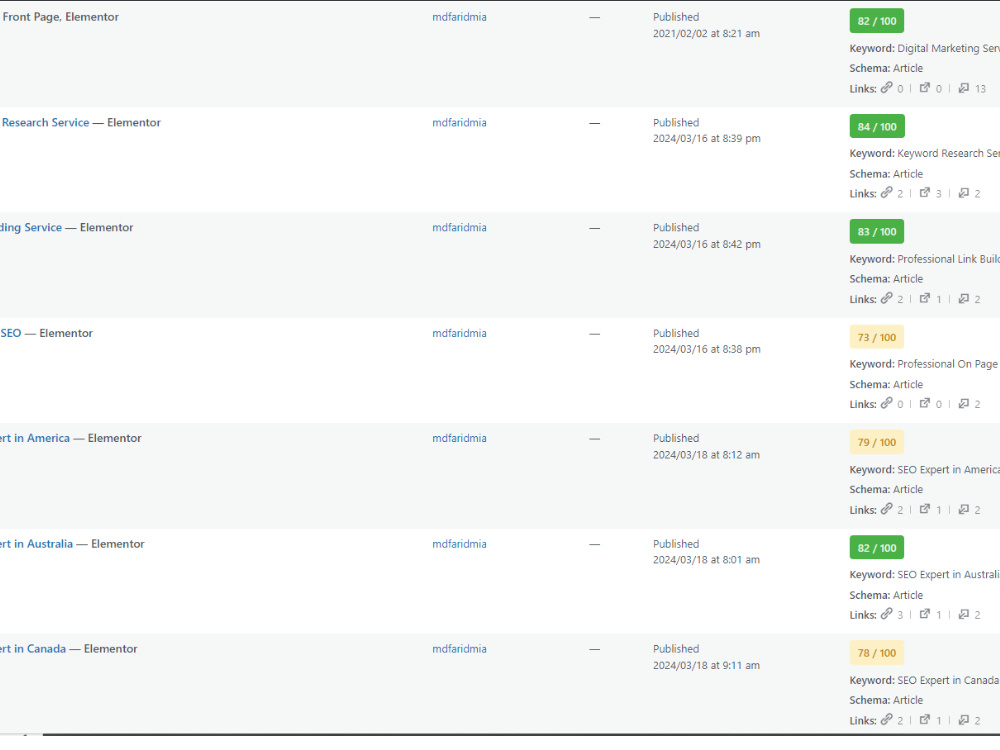Screen dimensions: 1000x750
Task: Click the 83 / 100 SEO score badge
Action: point(876,232)
